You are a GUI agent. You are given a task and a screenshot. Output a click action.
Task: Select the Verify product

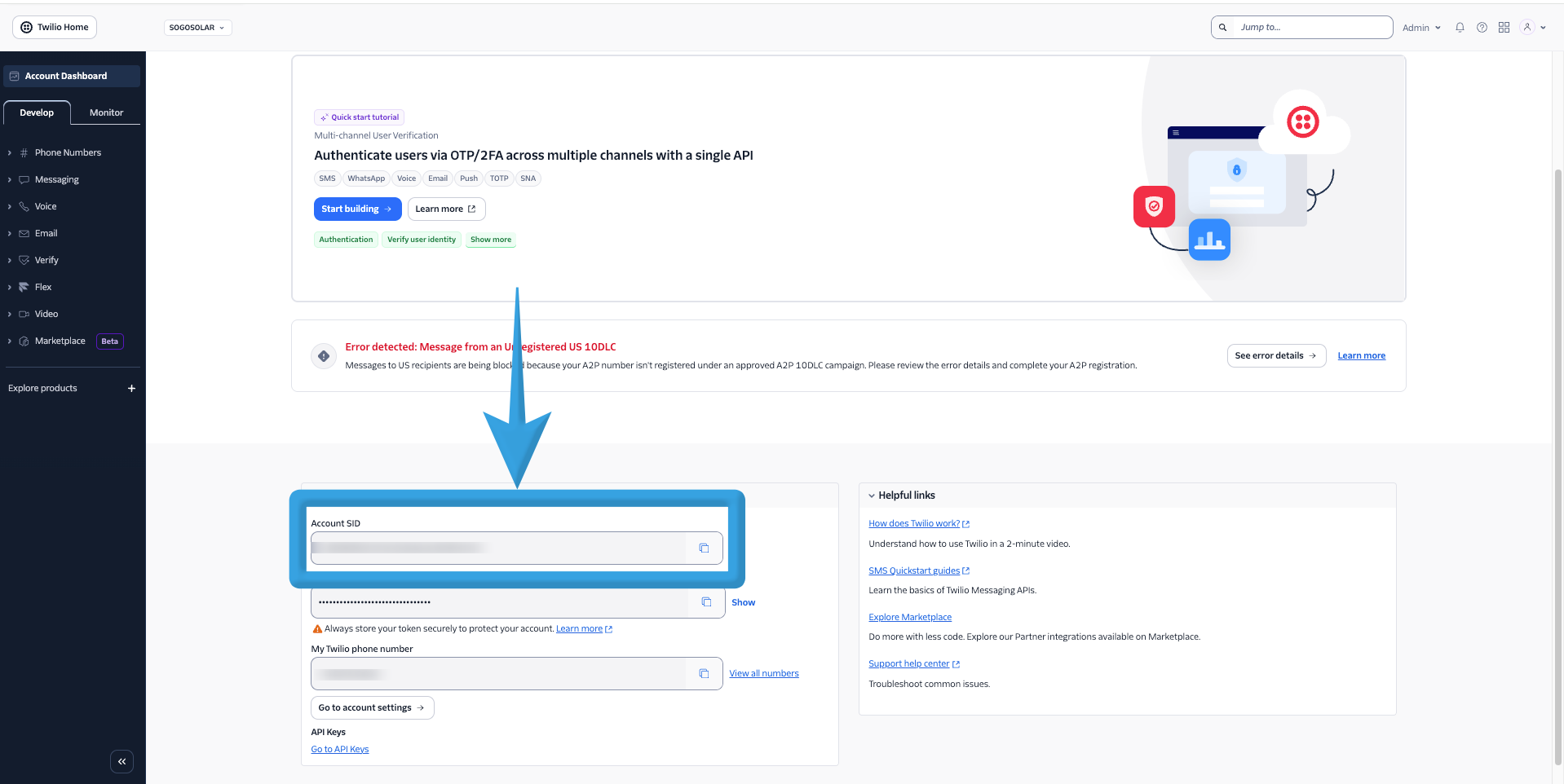46,260
